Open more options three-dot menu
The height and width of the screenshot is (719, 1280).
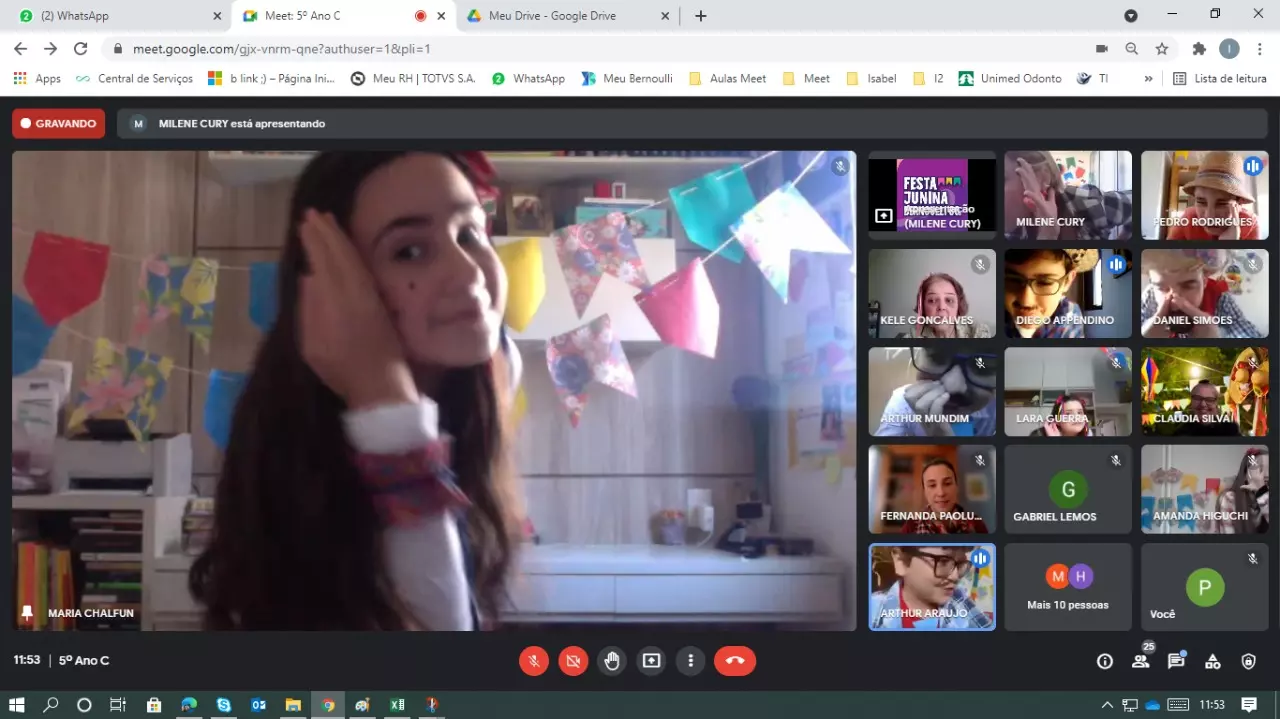click(690, 661)
